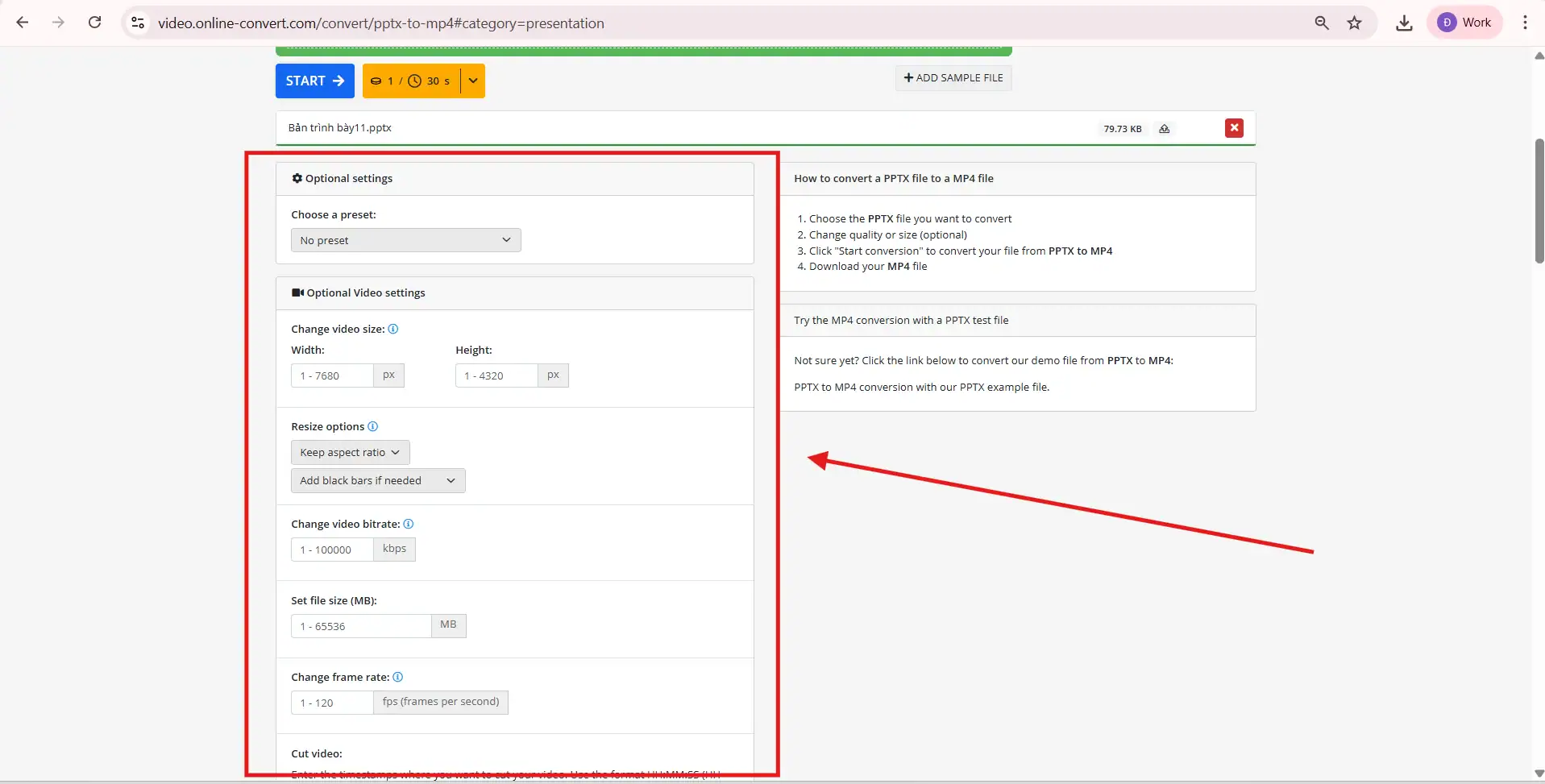Open the browser downloads icon
The width and height of the screenshot is (1545, 784).
[1404, 23]
